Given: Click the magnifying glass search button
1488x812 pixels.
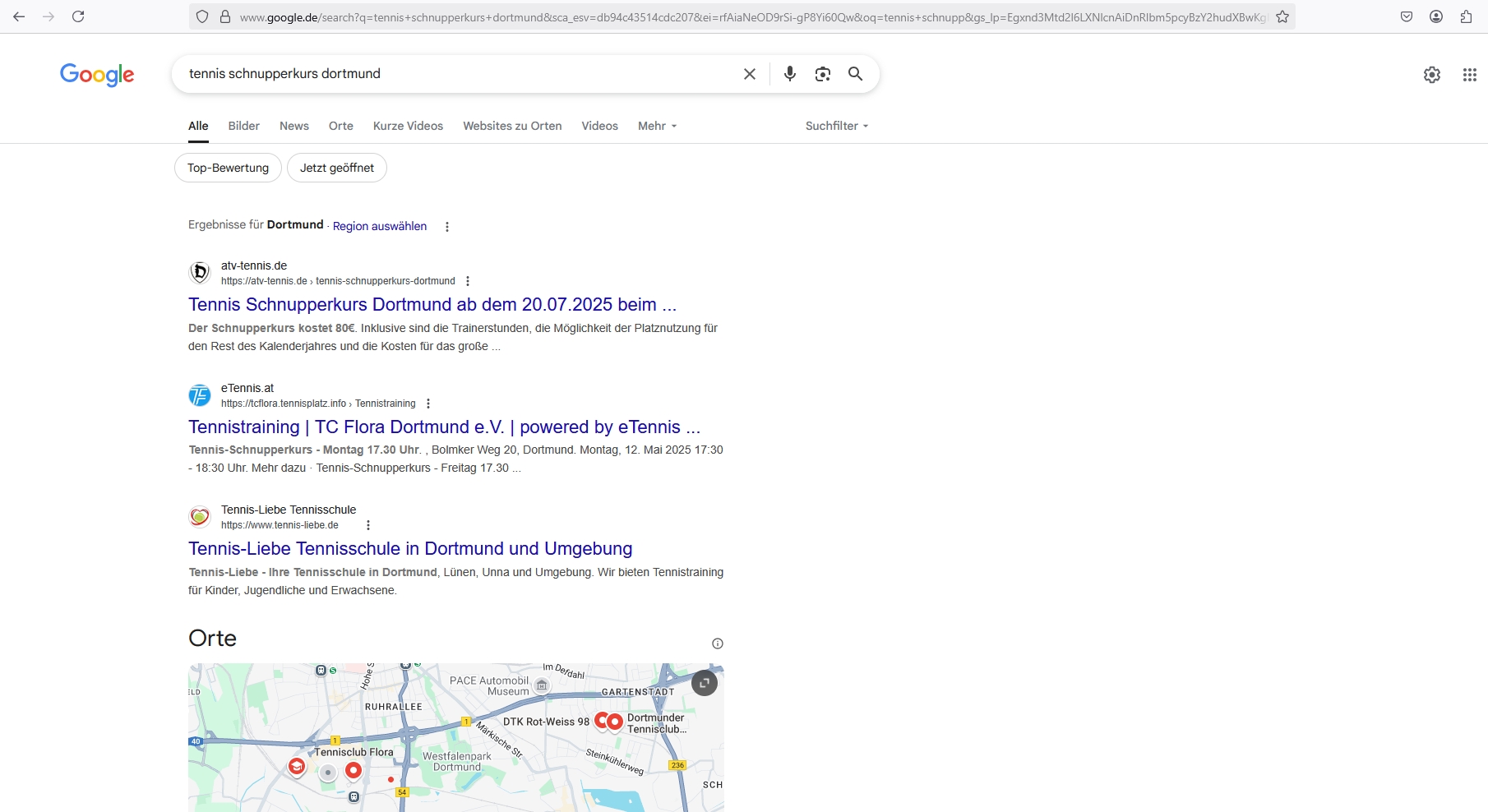Looking at the screenshot, I should [x=855, y=74].
